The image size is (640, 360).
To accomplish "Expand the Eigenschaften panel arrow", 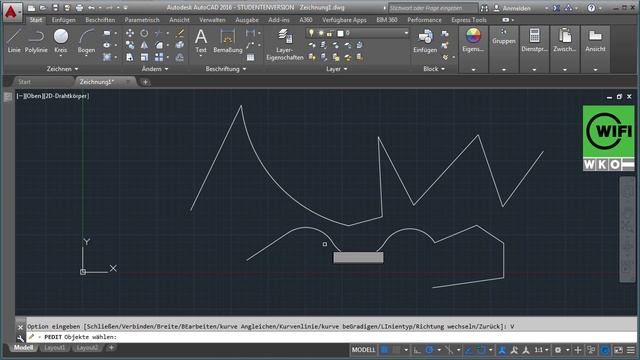I will [473, 70].
